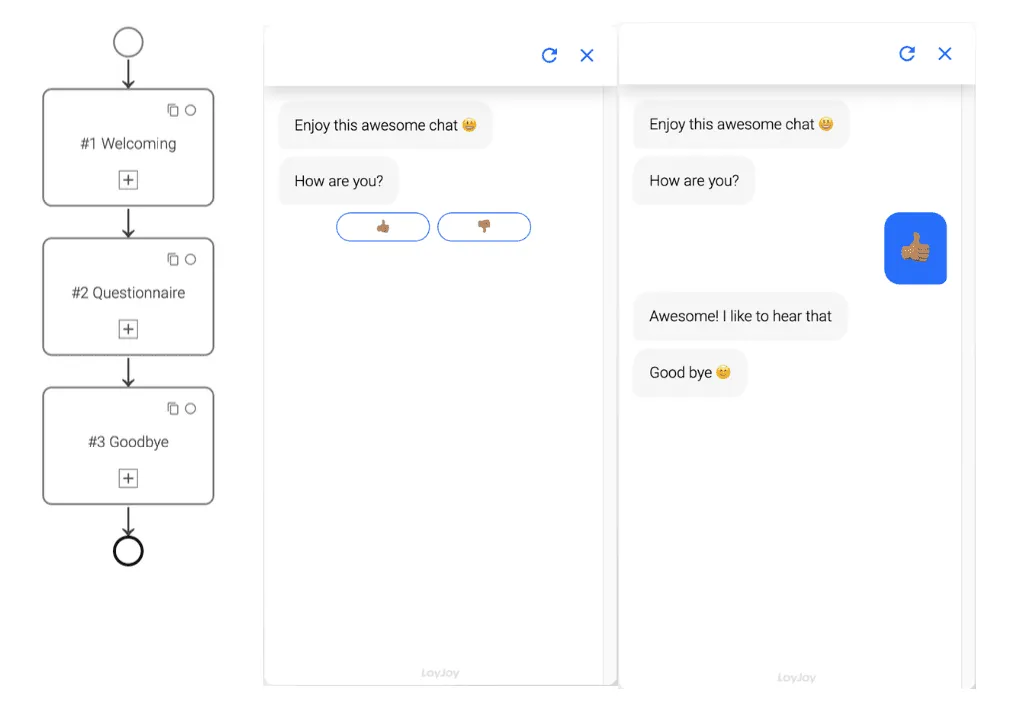
Task: Duplicate the #2 Questionnaire process
Action: tap(171, 259)
